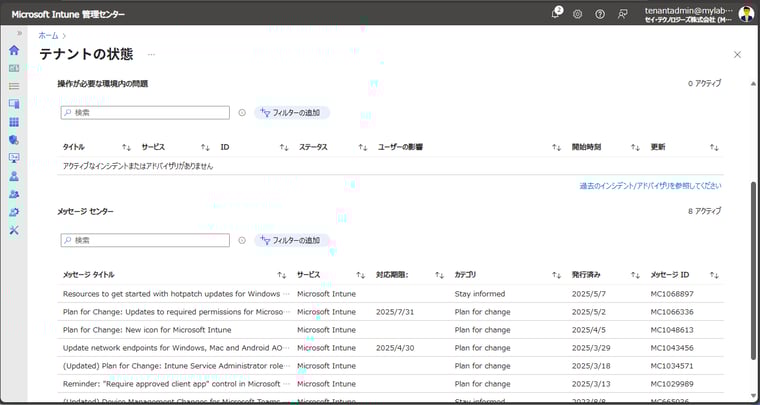Open Endpoint security shield icon
The image size is (760, 405).
point(14,140)
